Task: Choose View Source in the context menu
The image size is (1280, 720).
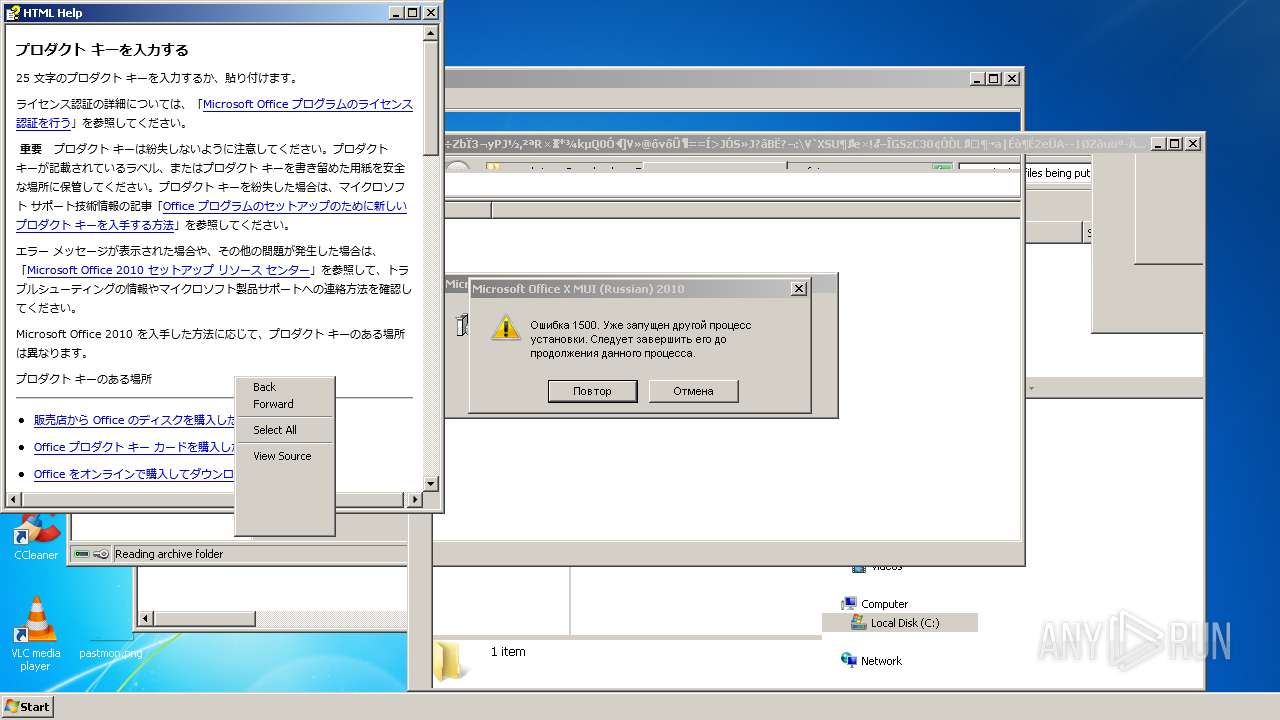Action: pos(282,456)
